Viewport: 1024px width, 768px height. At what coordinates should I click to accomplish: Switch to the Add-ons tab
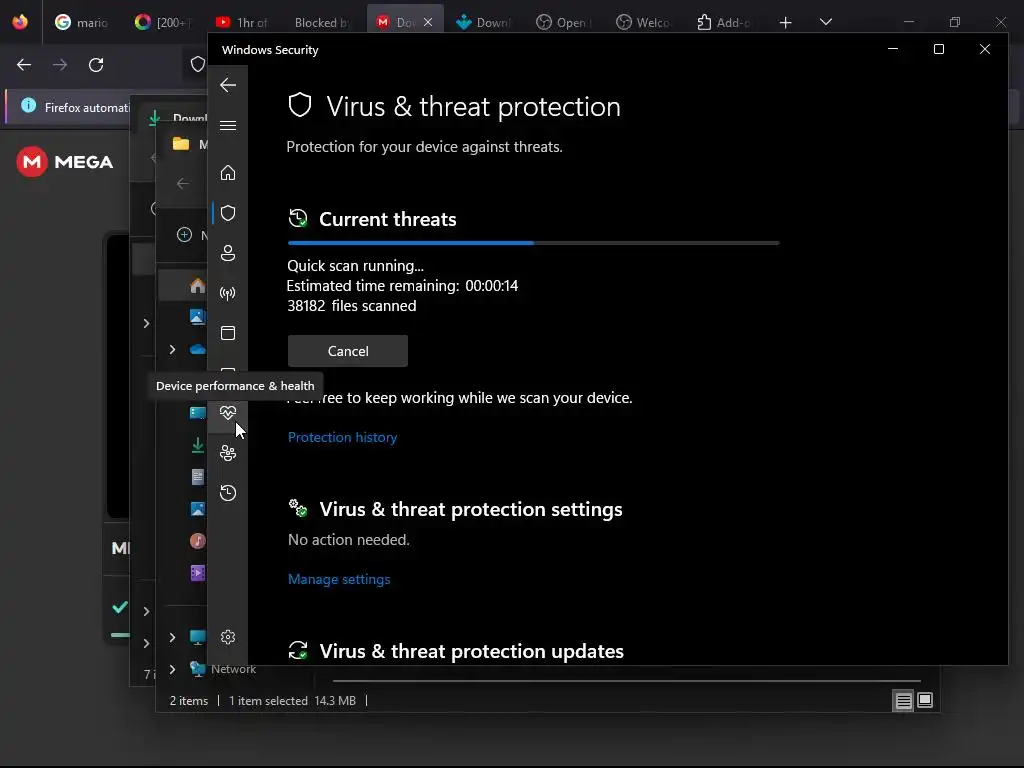[724, 22]
